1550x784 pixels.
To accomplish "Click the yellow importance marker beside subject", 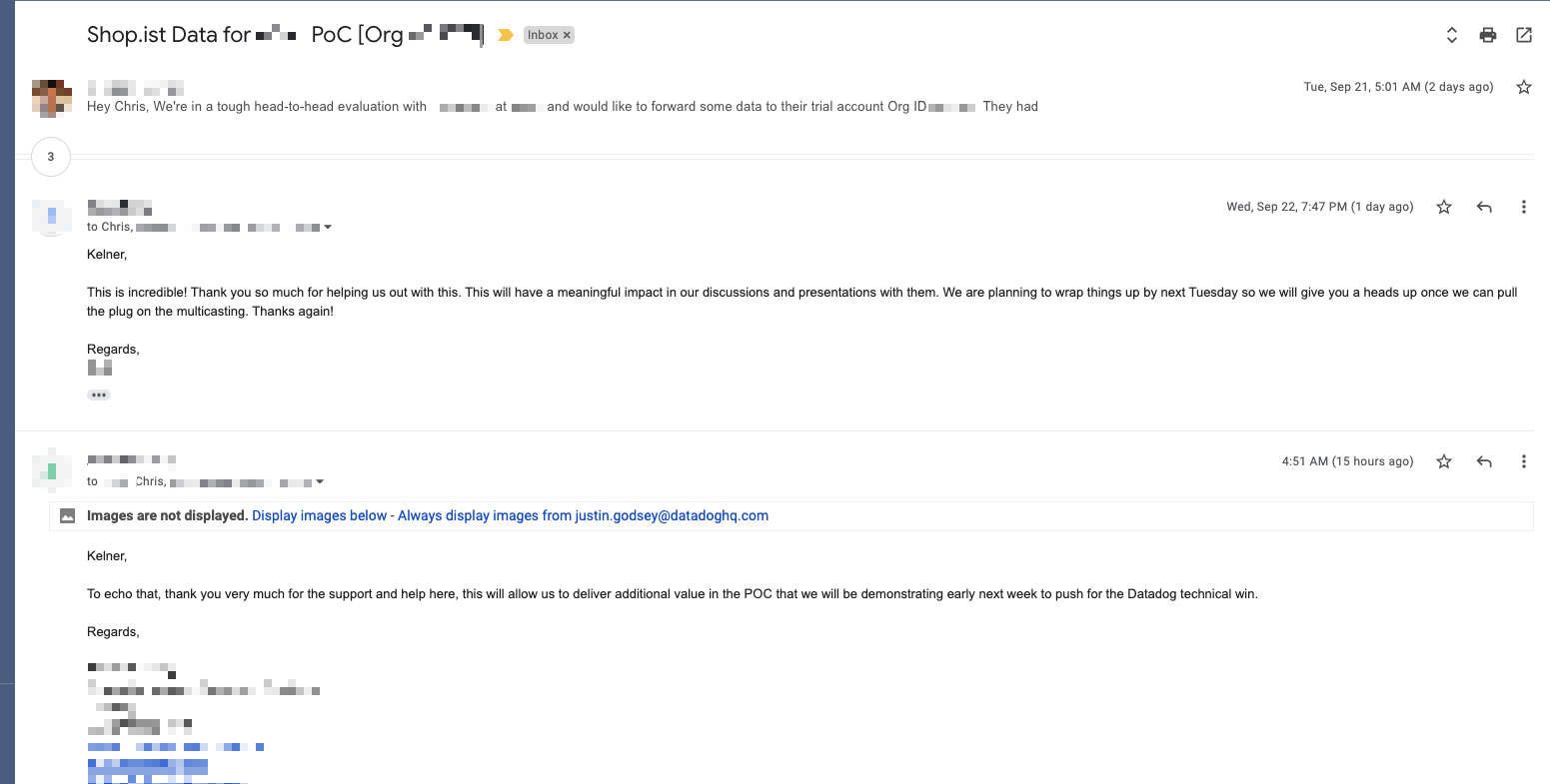I will pos(506,35).
